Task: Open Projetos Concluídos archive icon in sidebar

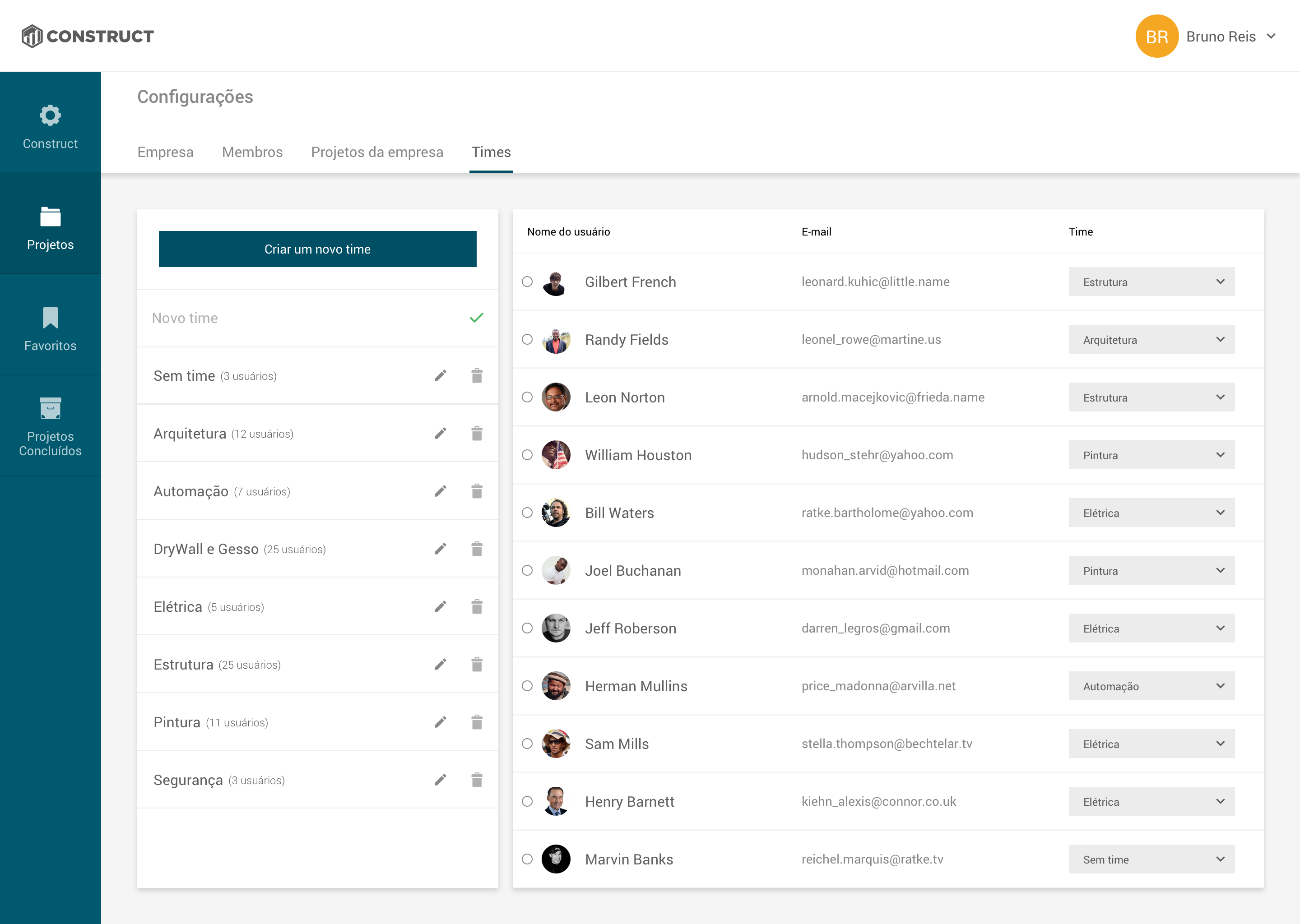Action: click(x=50, y=408)
